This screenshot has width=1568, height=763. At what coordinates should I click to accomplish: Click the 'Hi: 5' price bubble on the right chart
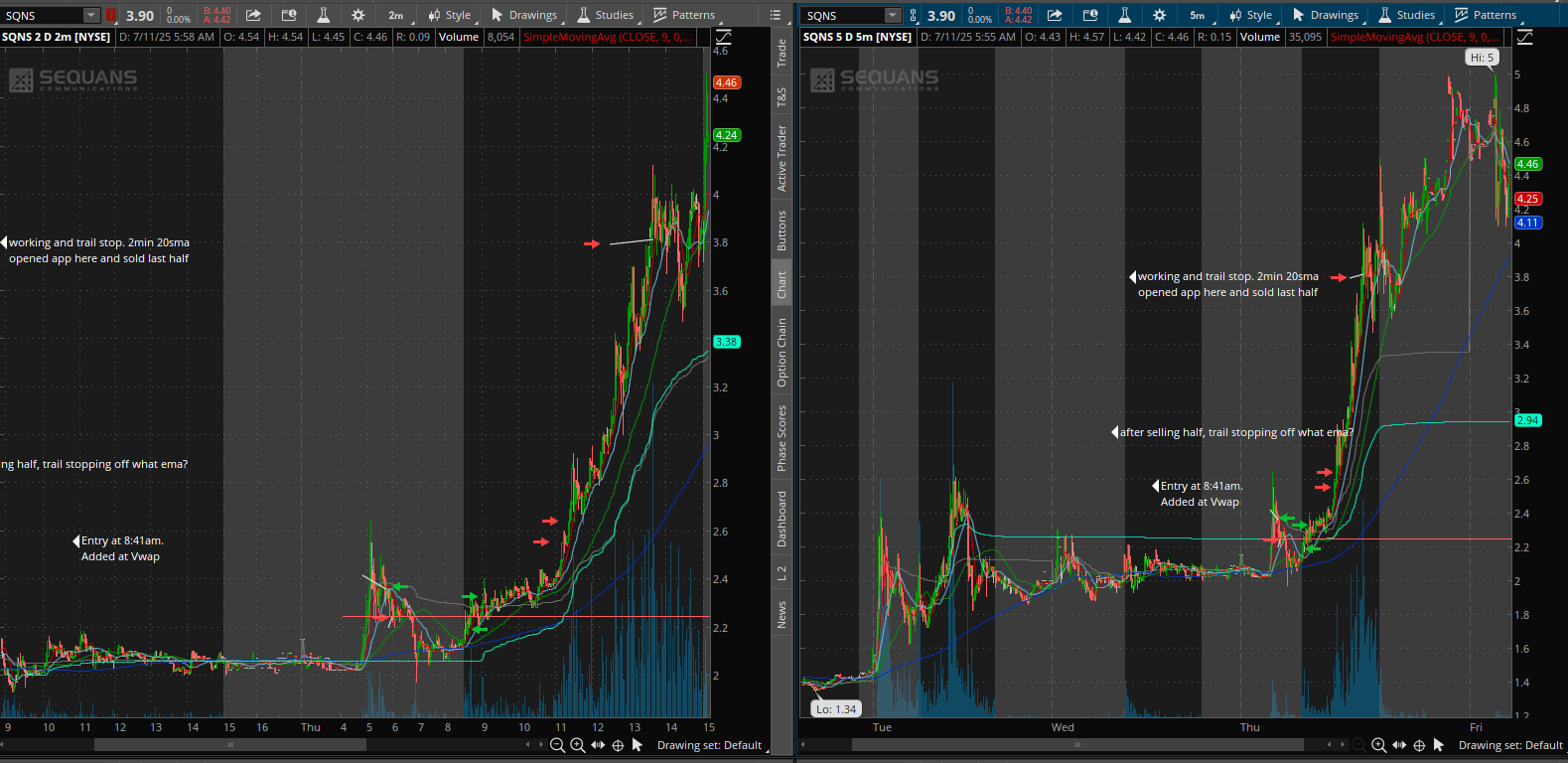tap(1482, 58)
